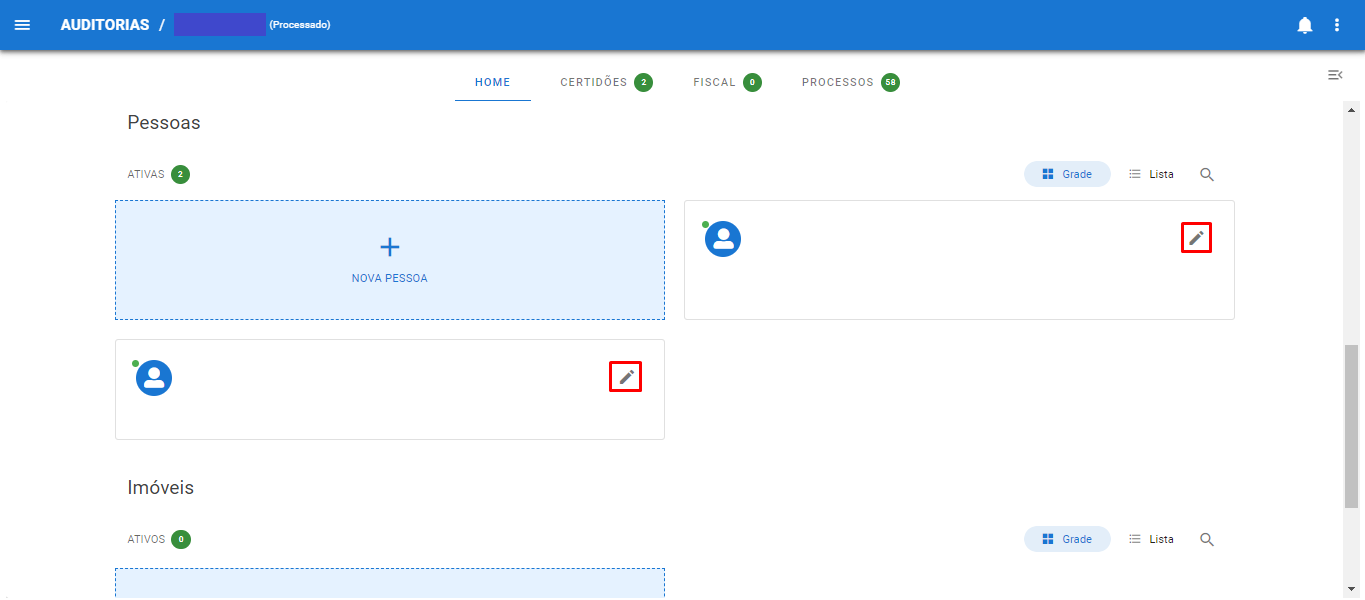Screen dimensions: 1365x600
Task: Switch Pessoas view to Grade
Action: (x=1067, y=174)
